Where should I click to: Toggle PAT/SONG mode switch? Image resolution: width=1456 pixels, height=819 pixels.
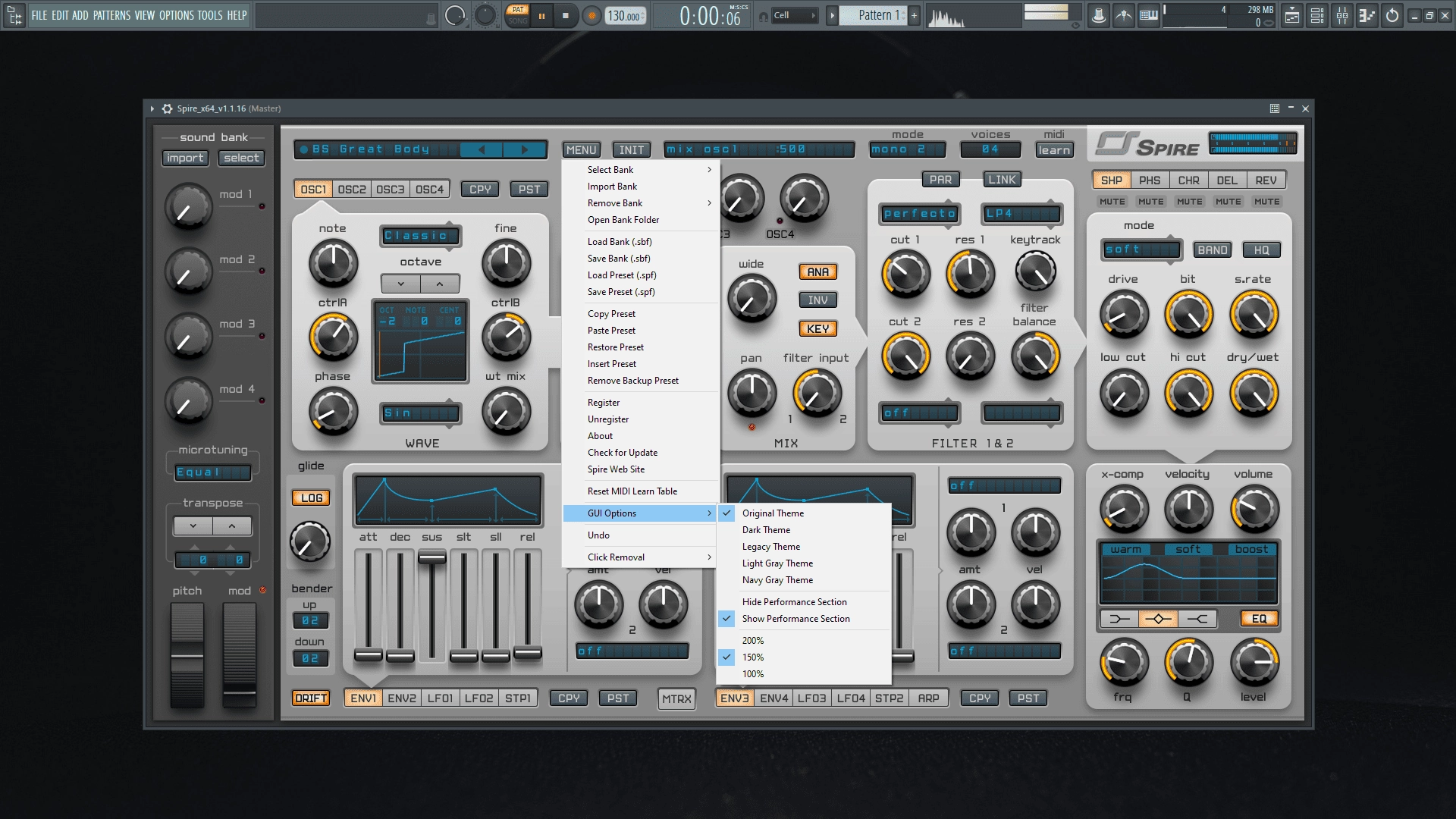point(518,15)
